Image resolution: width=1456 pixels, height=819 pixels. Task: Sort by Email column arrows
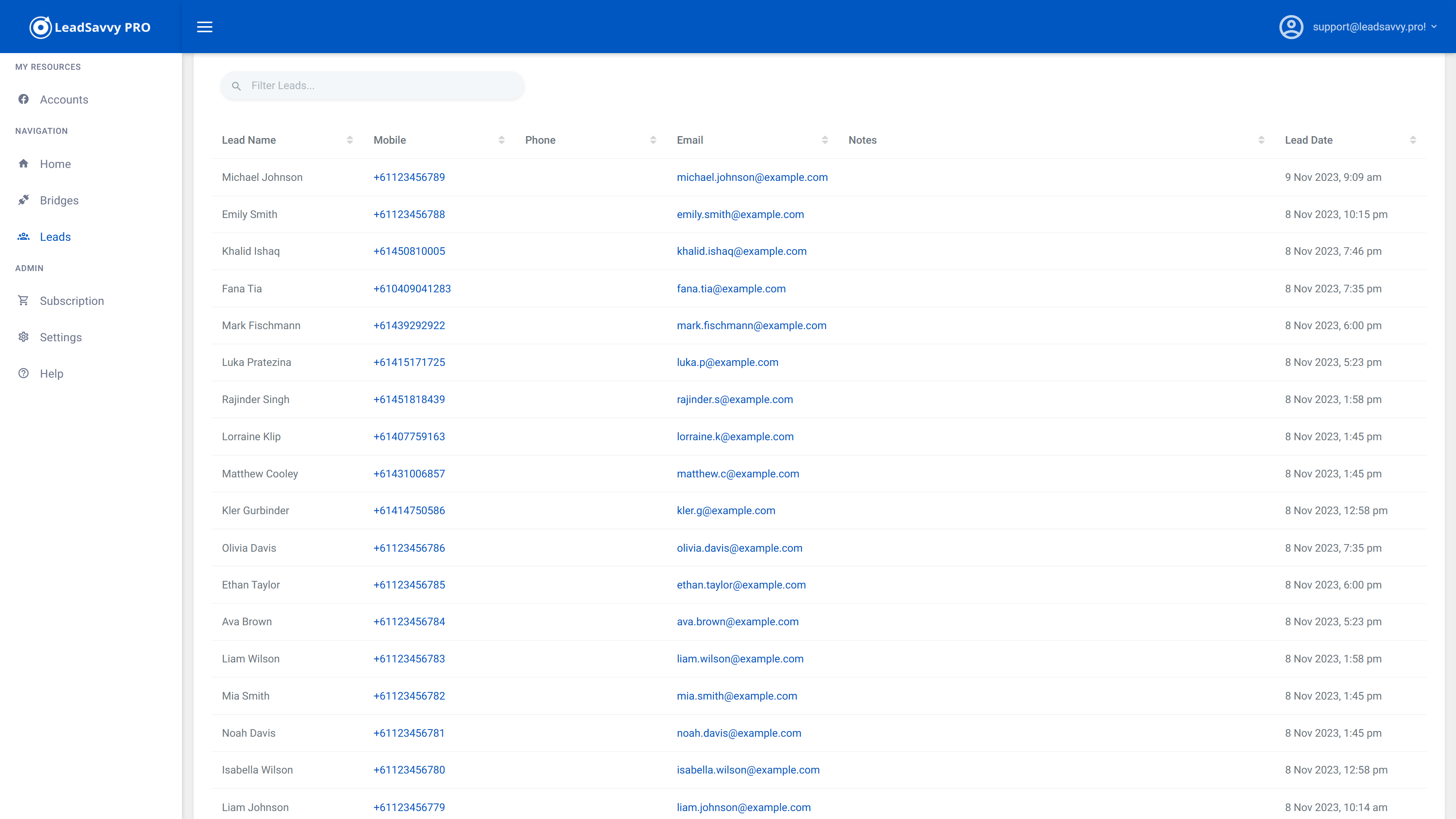coord(825,140)
